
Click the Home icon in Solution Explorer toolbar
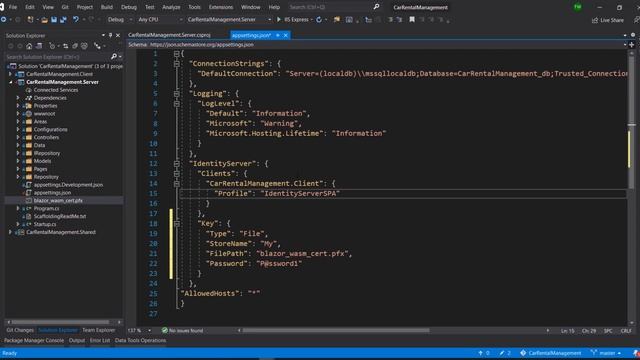pos(29,46)
